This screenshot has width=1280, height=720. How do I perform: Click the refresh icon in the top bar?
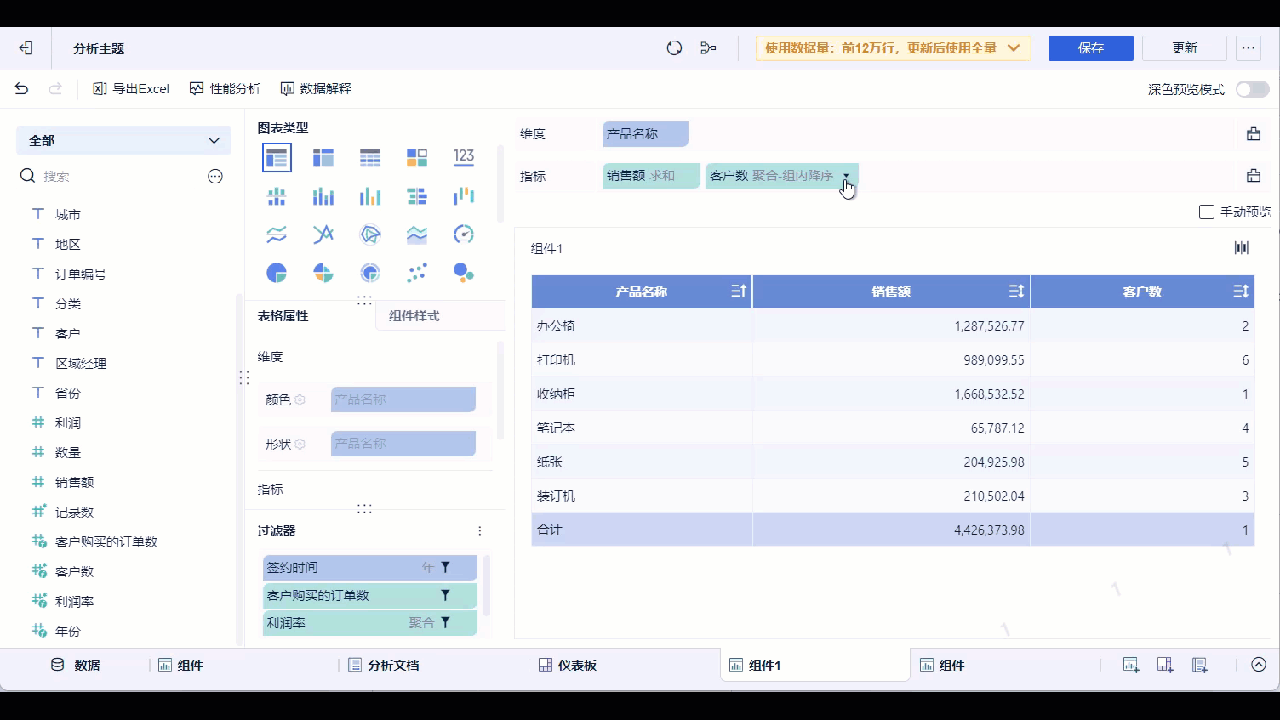coord(671,47)
